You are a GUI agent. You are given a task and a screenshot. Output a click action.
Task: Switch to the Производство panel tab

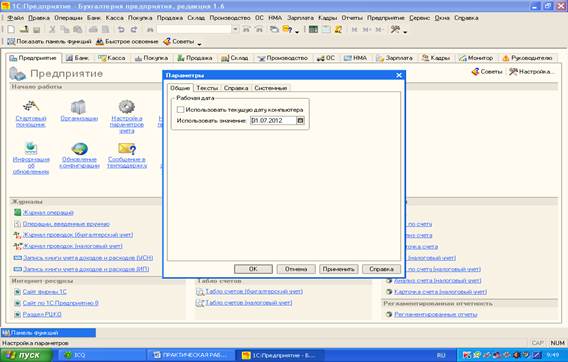[283, 58]
